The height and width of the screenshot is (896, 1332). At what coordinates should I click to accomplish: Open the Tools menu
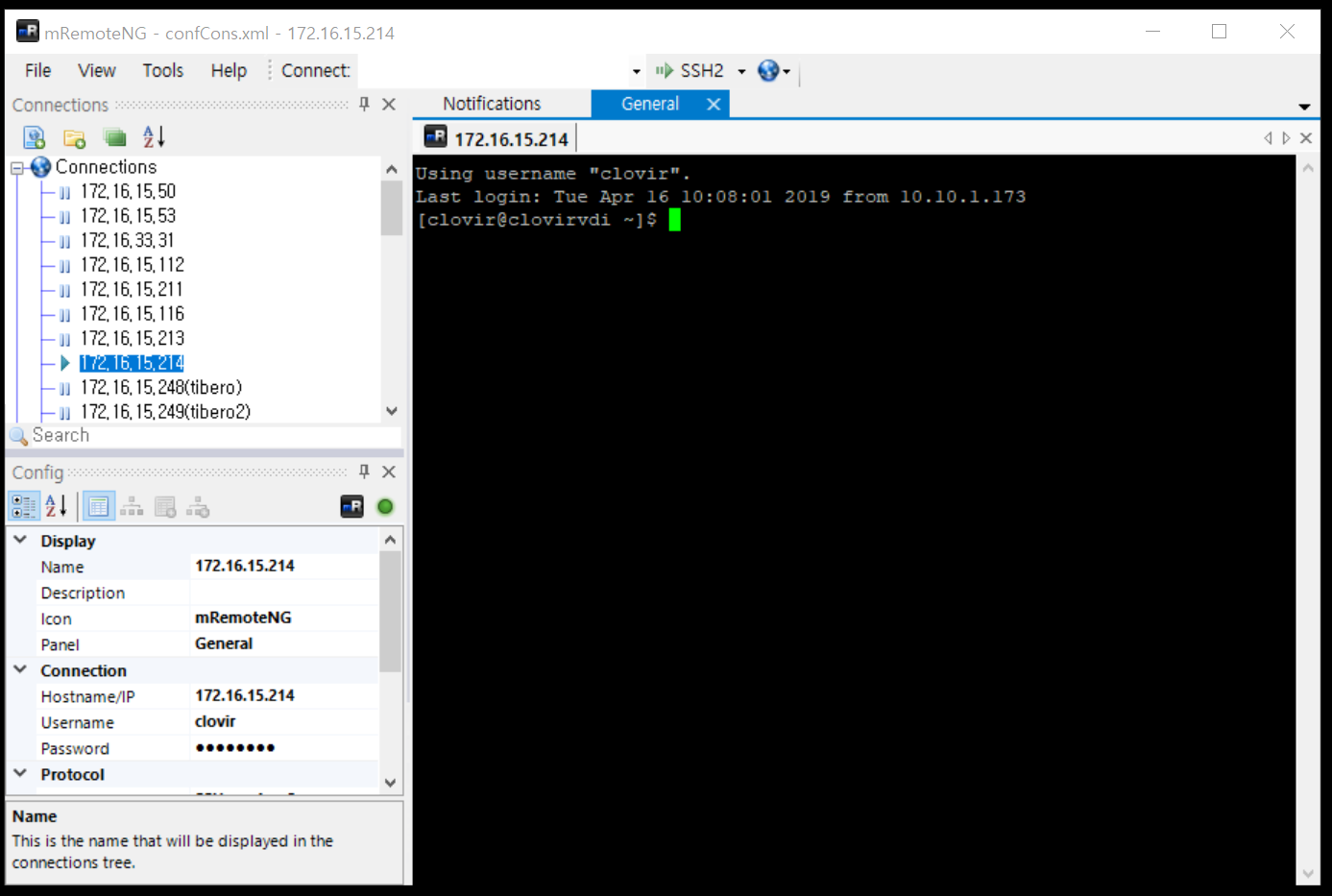[x=163, y=70]
